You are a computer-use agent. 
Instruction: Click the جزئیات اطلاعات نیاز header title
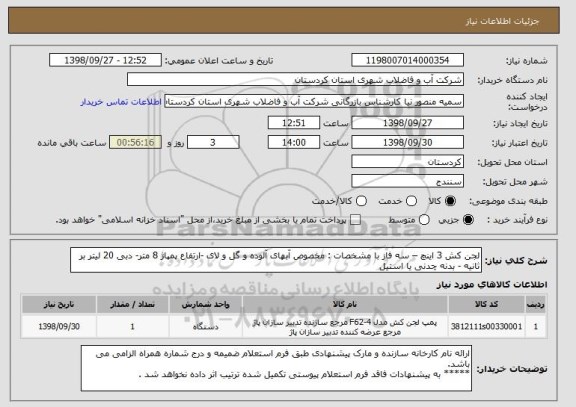tap(502, 21)
